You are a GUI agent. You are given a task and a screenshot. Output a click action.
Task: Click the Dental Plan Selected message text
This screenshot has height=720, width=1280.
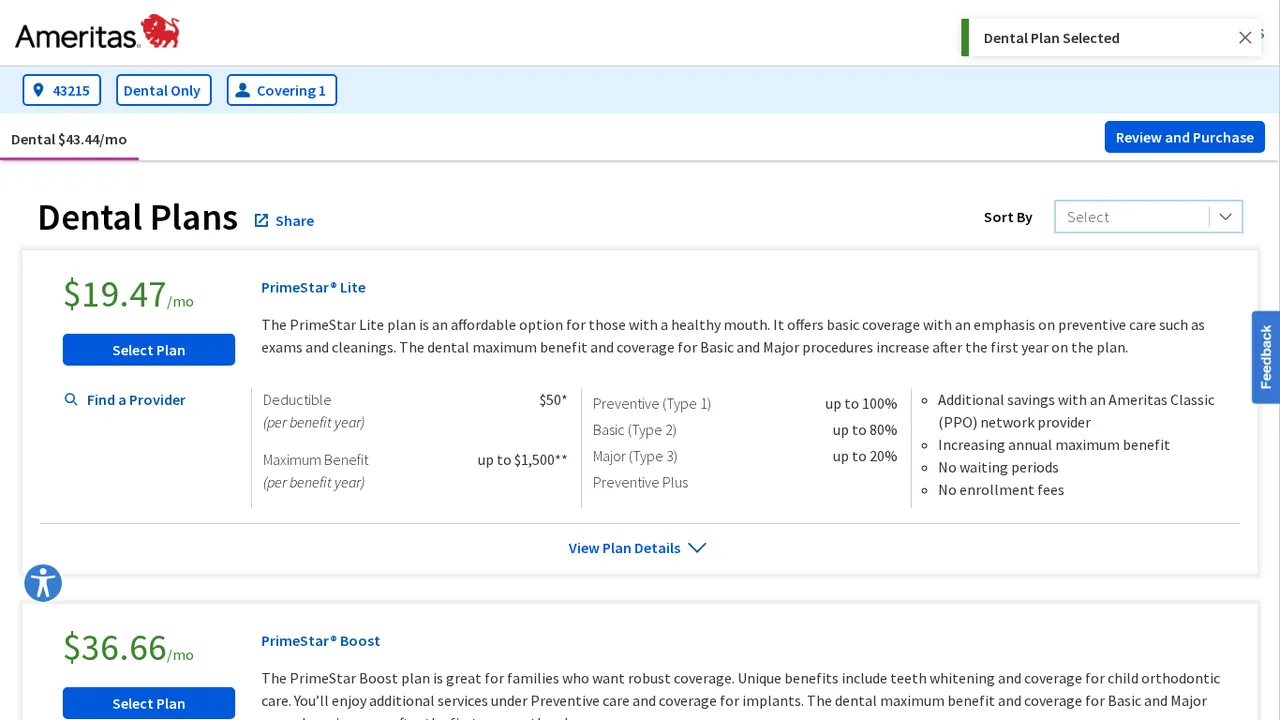pyautogui.click(x=1052, y=38)
